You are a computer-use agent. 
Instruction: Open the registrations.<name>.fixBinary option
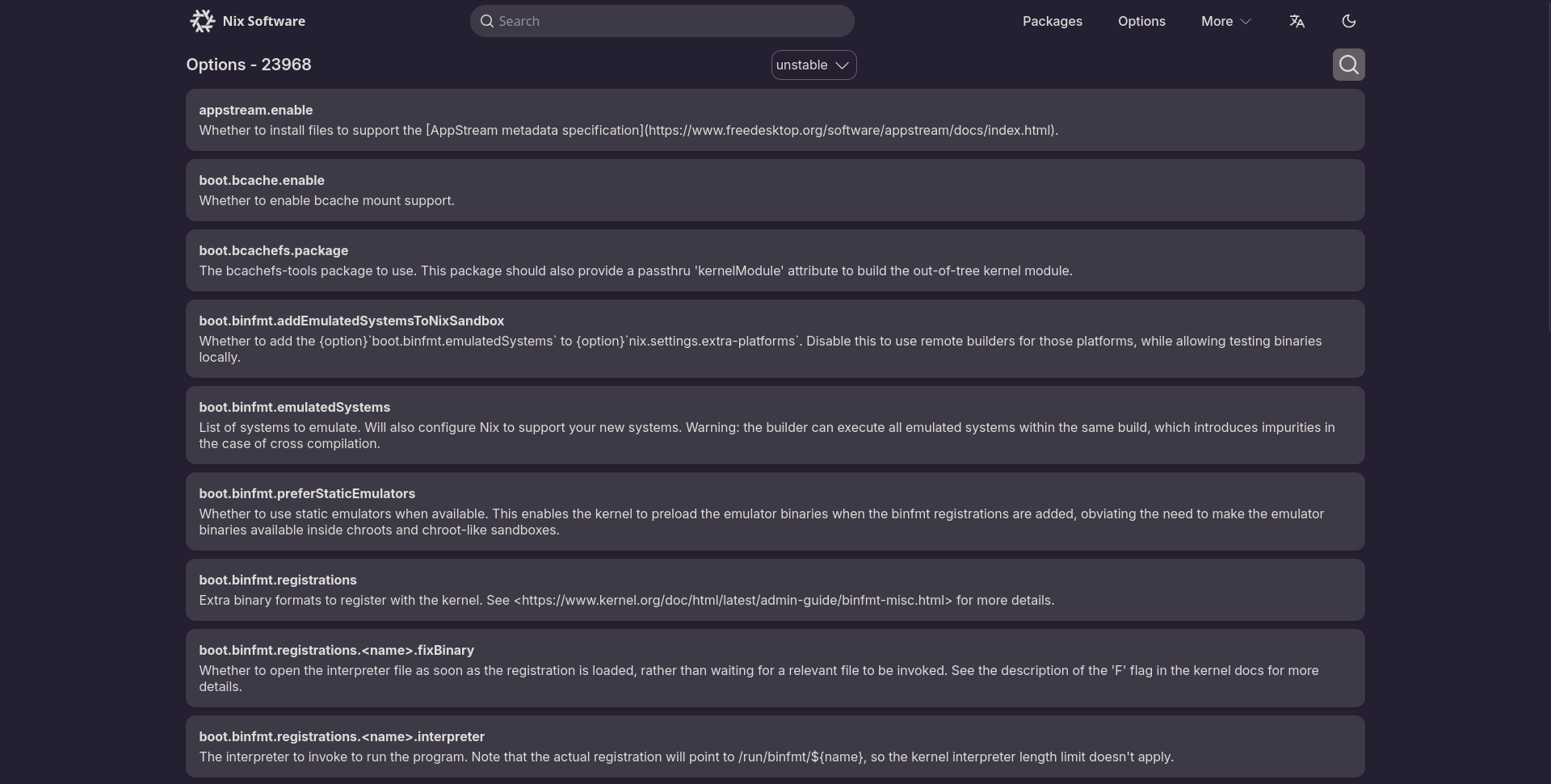336,650
